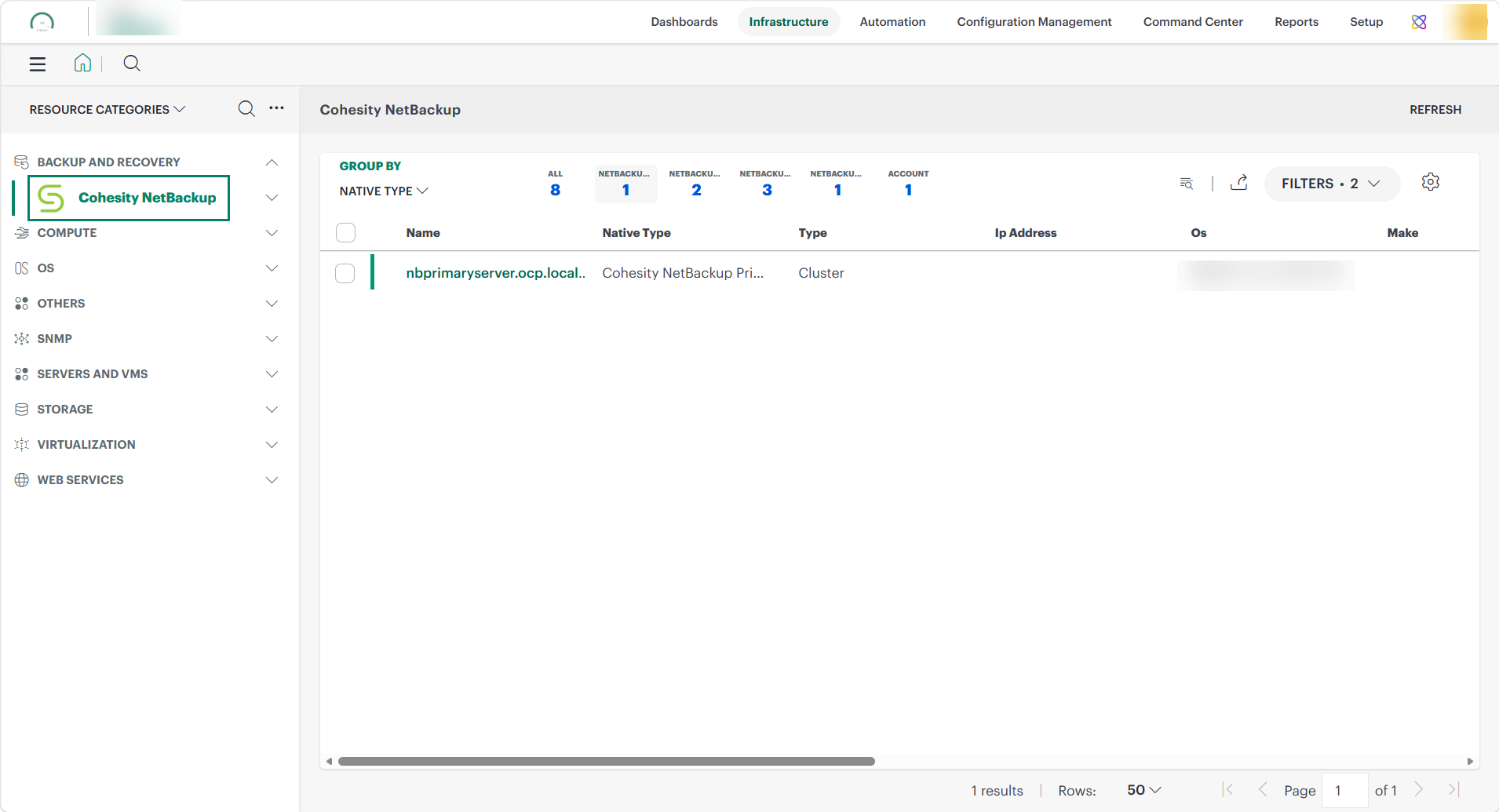Jump to last page of results

(1453, 790)
